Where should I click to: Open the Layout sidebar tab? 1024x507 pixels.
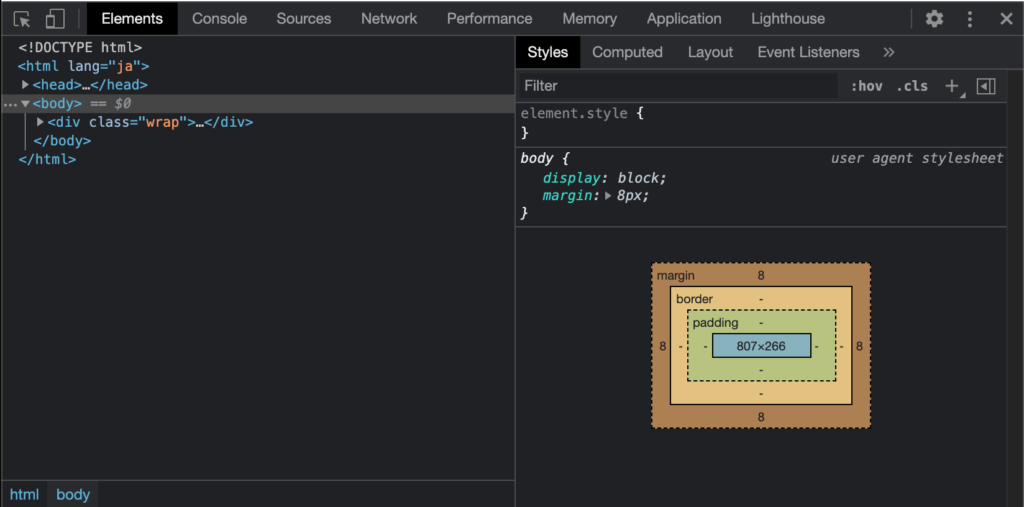pos(711,52)
